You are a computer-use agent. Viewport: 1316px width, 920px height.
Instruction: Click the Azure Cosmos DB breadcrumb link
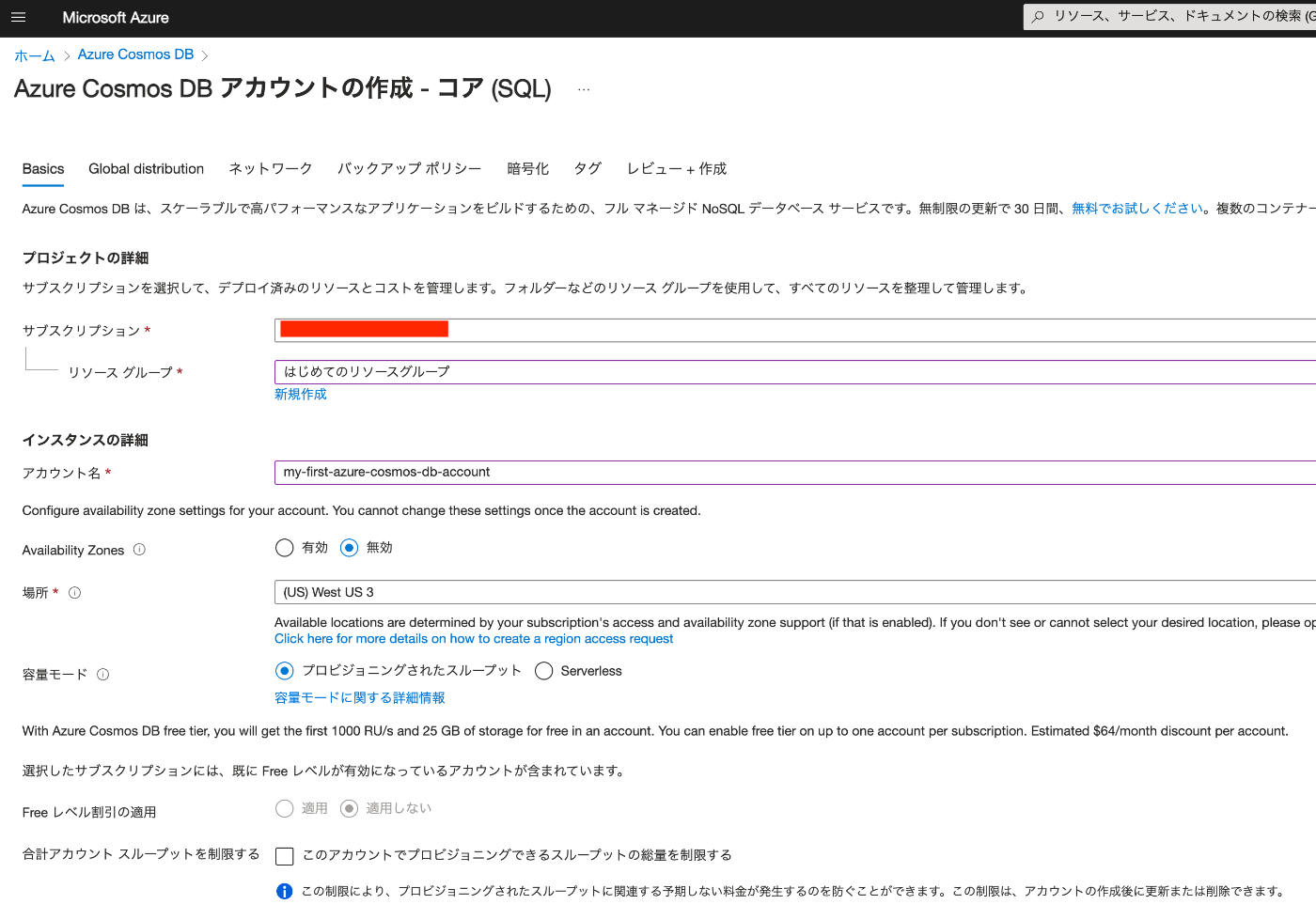[135, 55]
